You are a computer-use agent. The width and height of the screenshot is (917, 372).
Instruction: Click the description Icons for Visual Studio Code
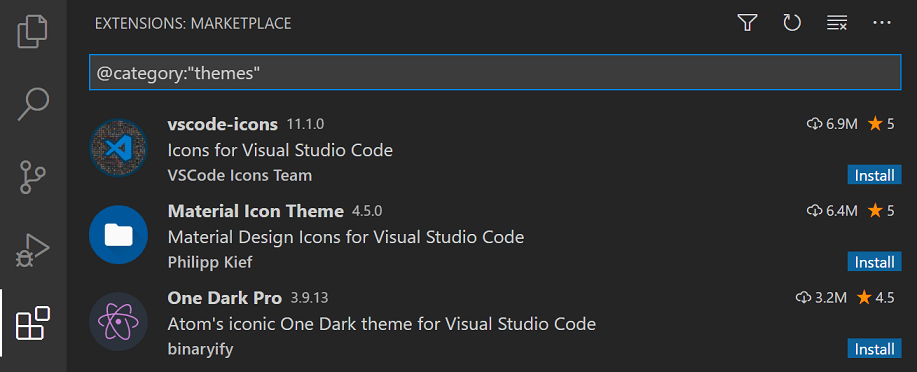pos(280,150)
